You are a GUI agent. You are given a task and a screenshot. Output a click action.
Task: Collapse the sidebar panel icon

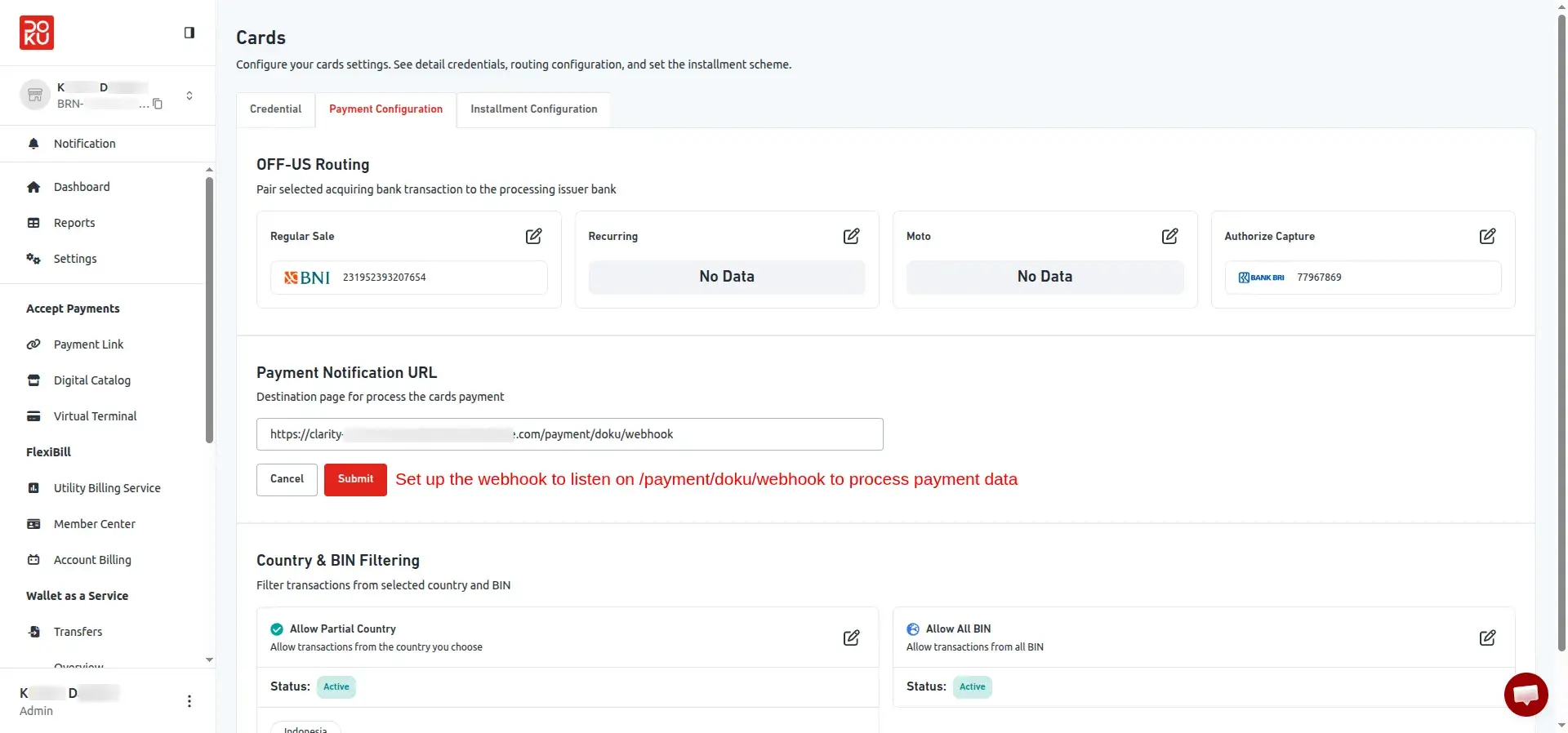tap(189, 33)
